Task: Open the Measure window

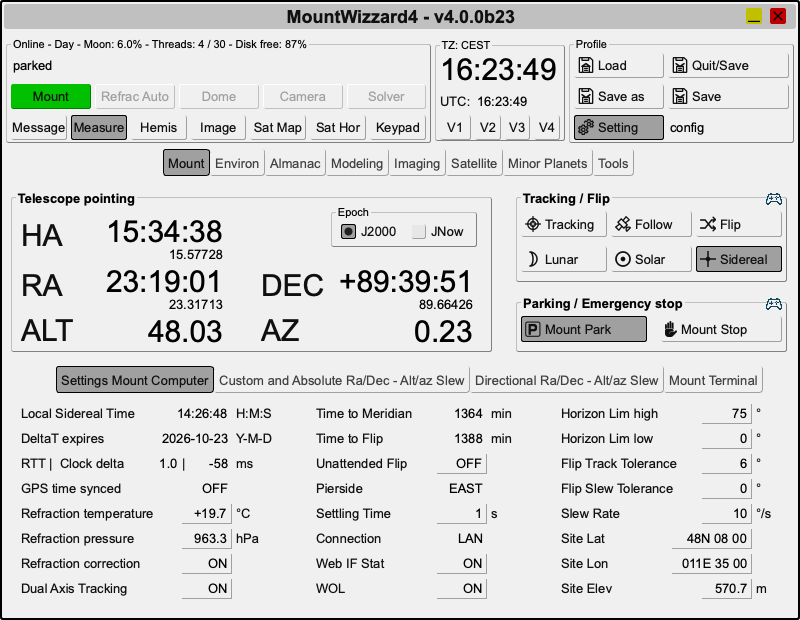Action: pyautogui.click(x=98, y=128)
